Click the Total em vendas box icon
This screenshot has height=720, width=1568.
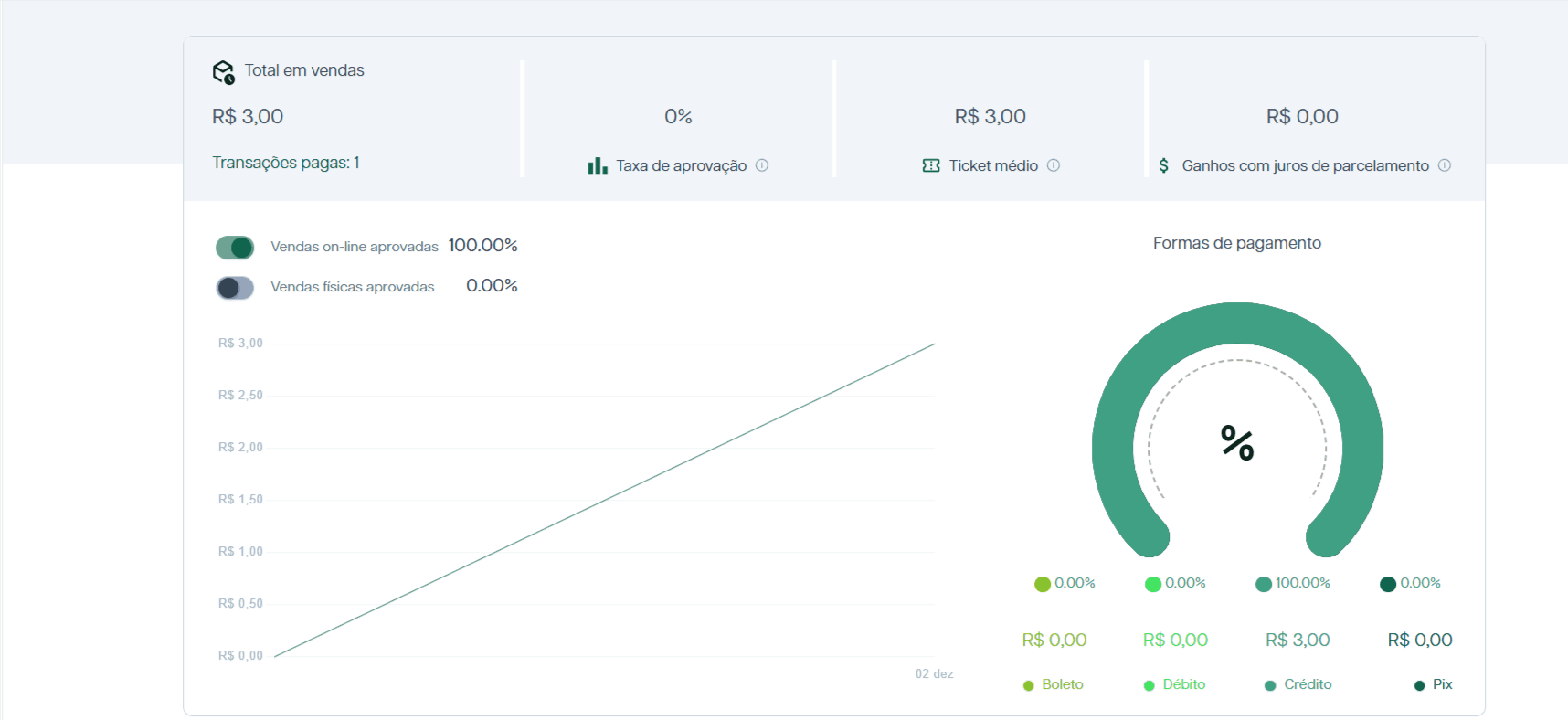click(x=223, y=72)
